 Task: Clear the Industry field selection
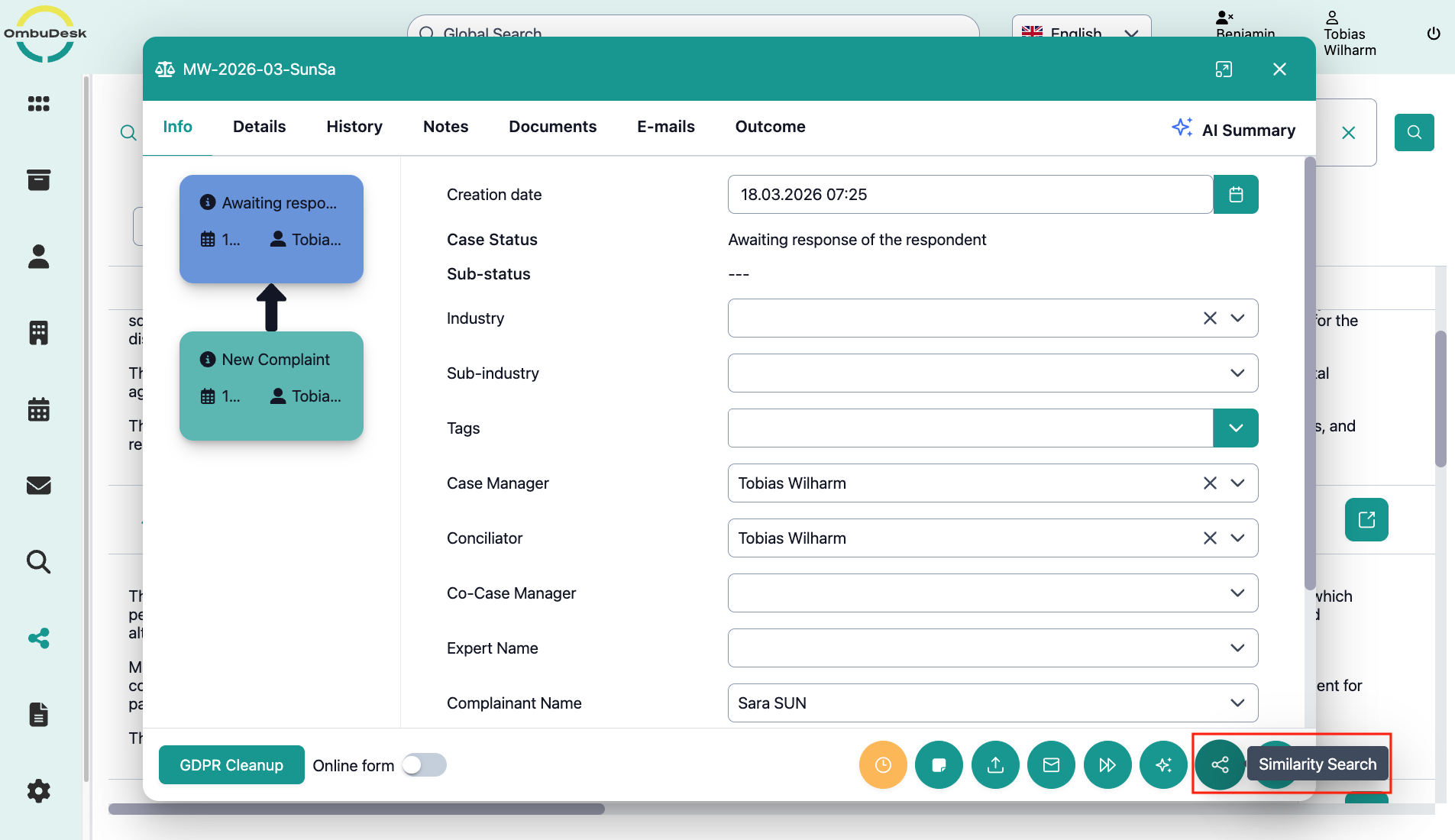pos(1210,318)
